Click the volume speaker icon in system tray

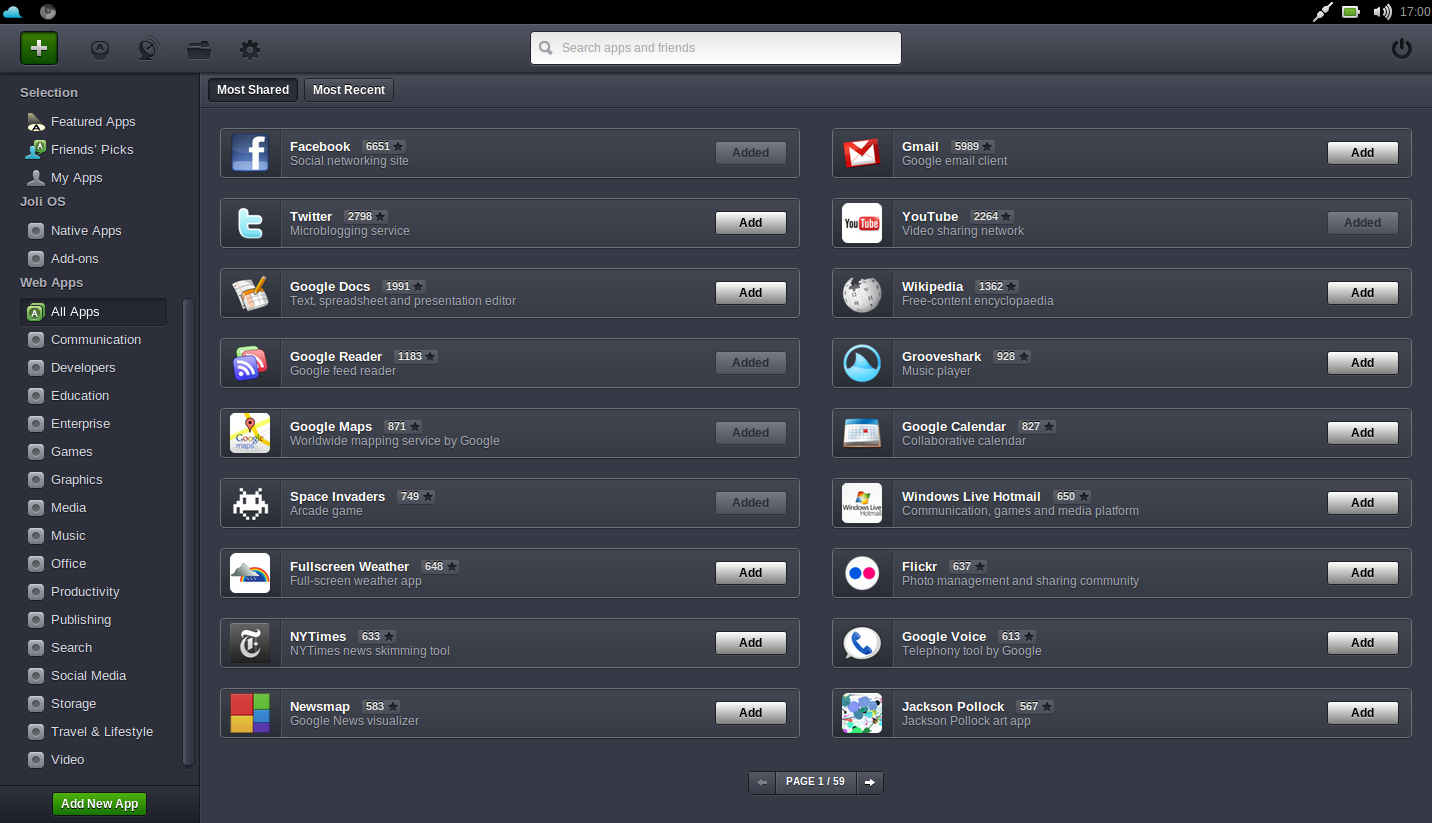[1382, 12]
